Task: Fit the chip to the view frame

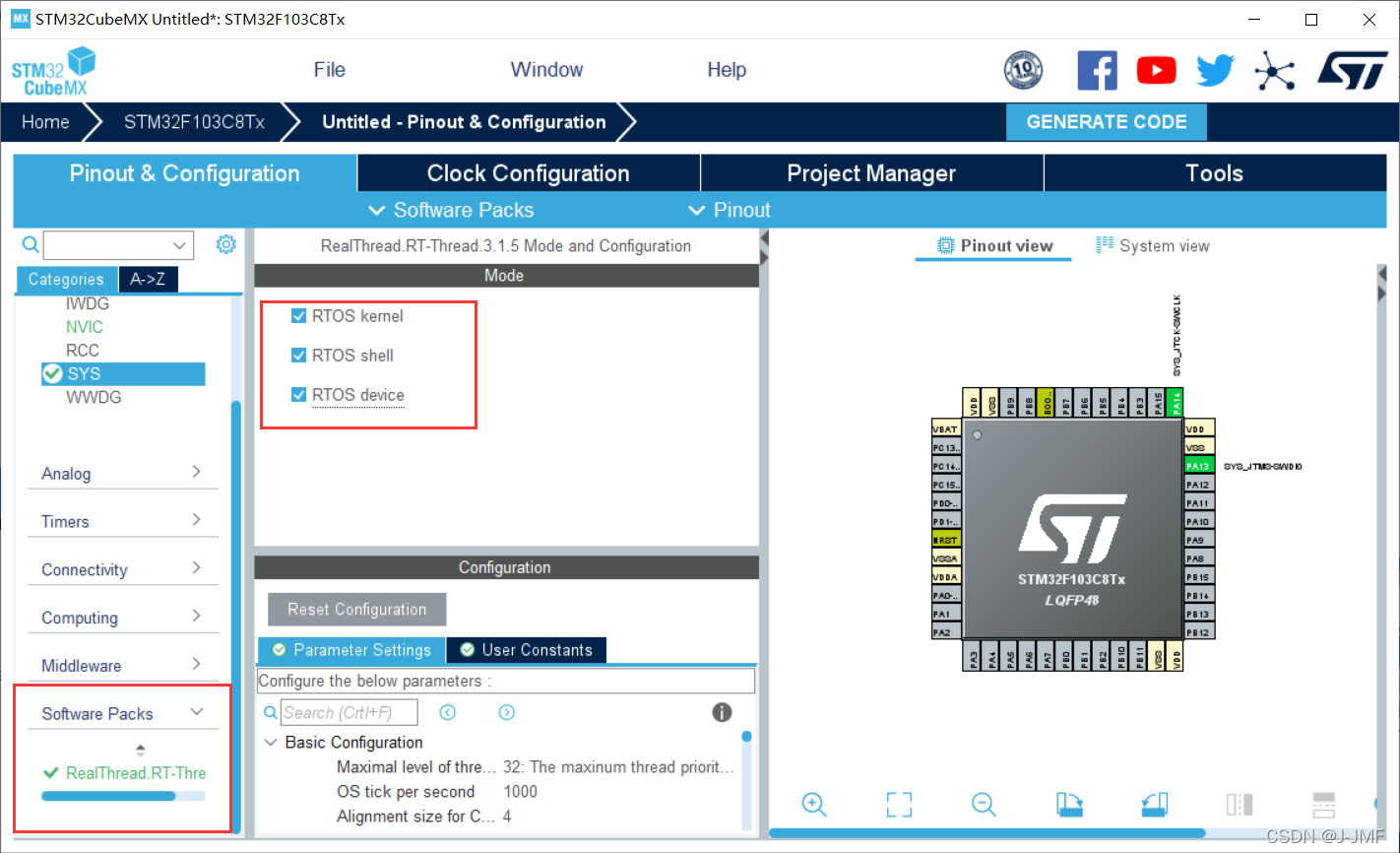Action: (x=899, y=804)
